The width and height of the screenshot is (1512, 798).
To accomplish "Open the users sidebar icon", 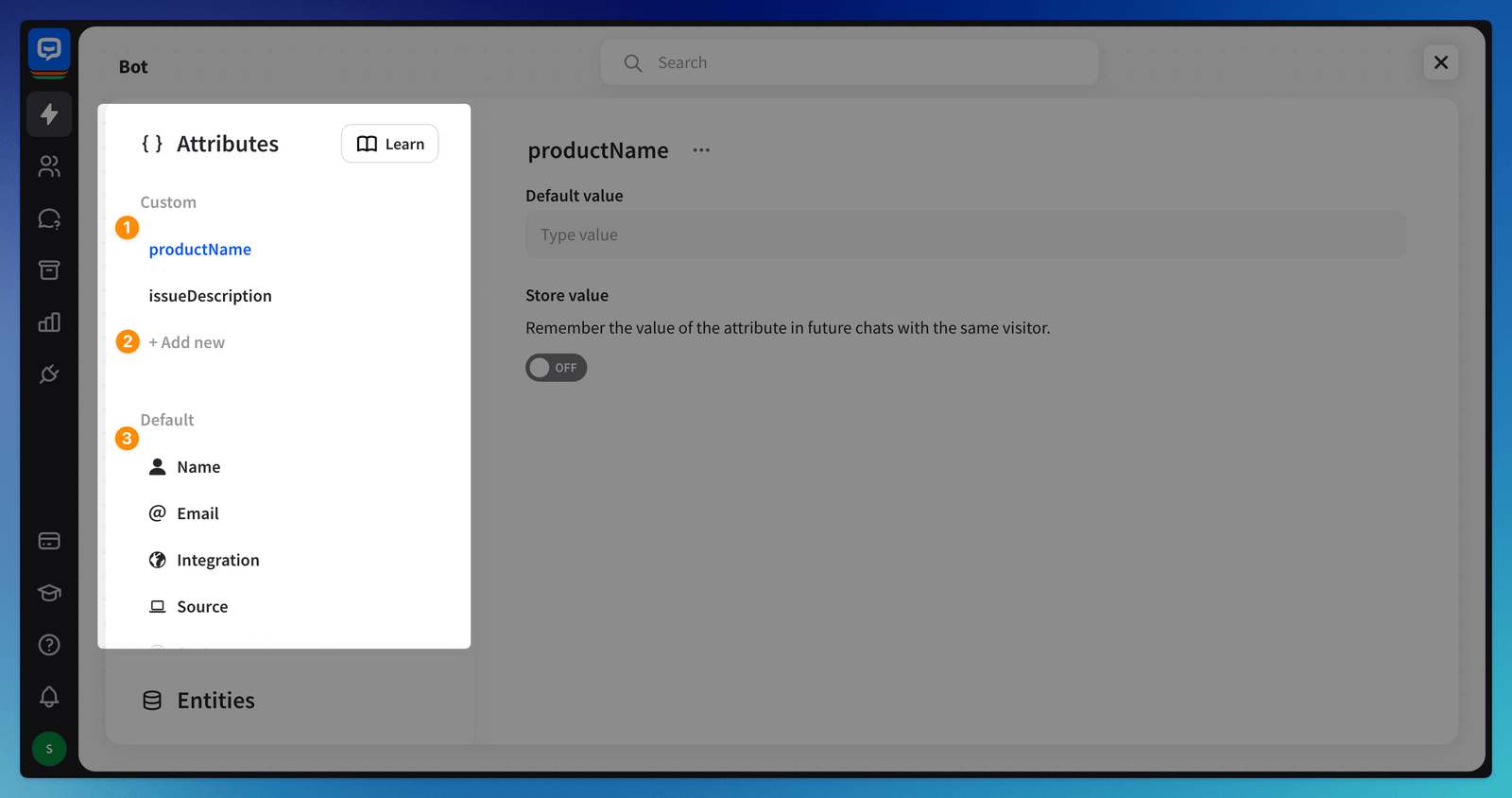I will click(x=49, y=166).
